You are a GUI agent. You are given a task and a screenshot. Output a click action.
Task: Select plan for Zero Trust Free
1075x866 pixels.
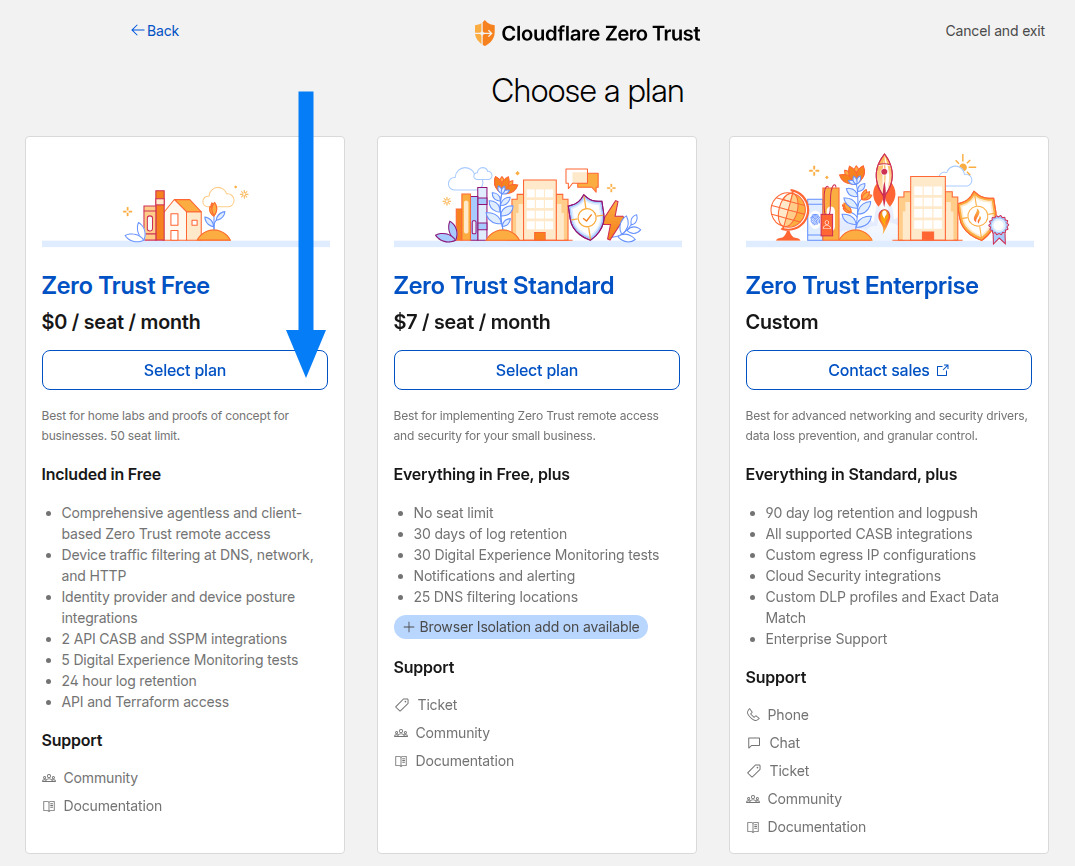pos(184,370)
